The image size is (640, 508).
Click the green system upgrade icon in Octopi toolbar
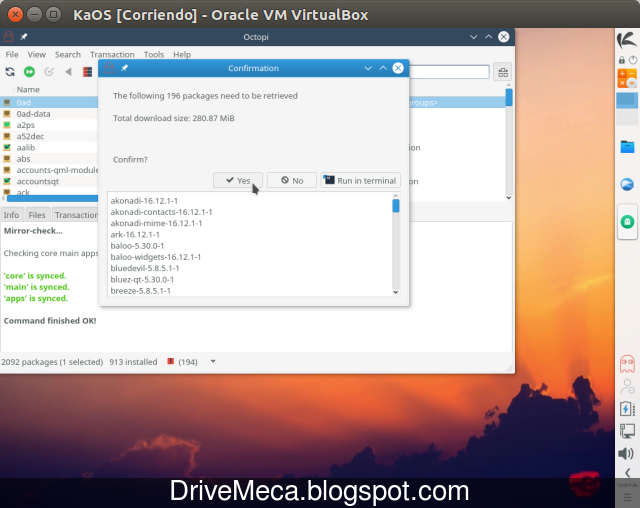[x=29, y=72]
